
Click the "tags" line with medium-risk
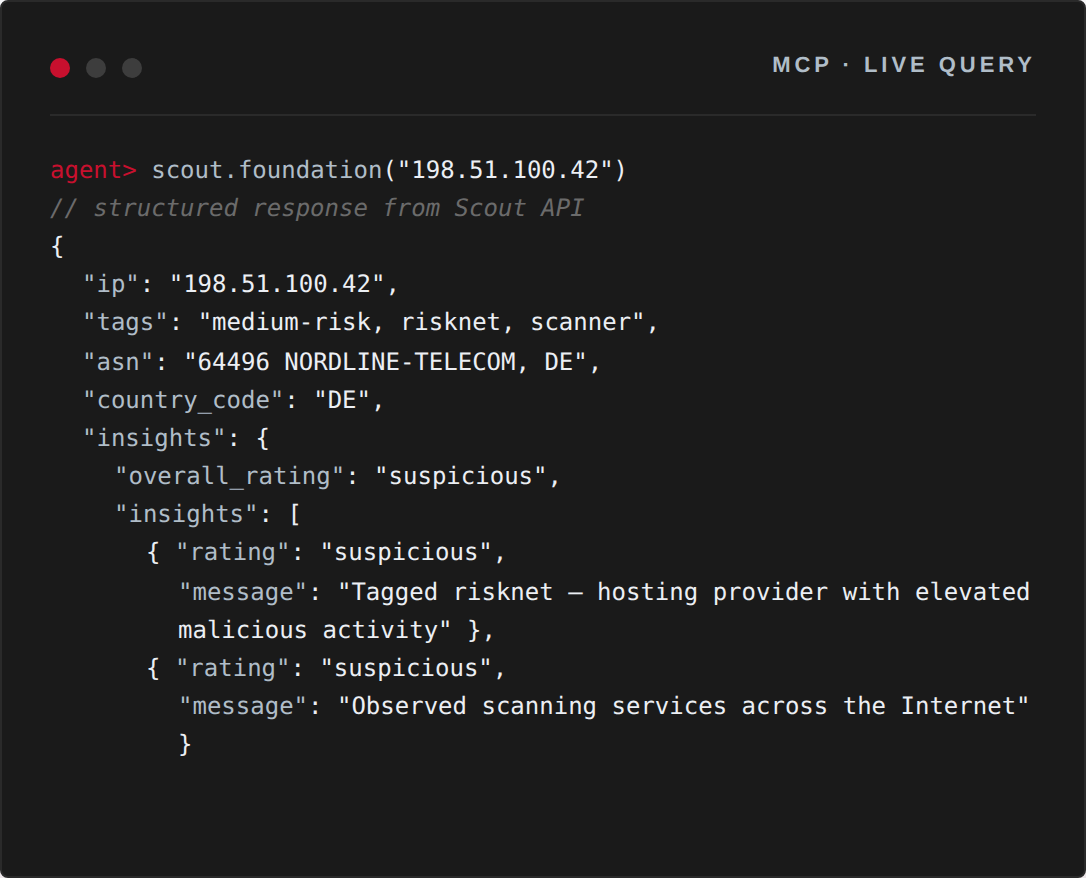click(x=371, y=322)
